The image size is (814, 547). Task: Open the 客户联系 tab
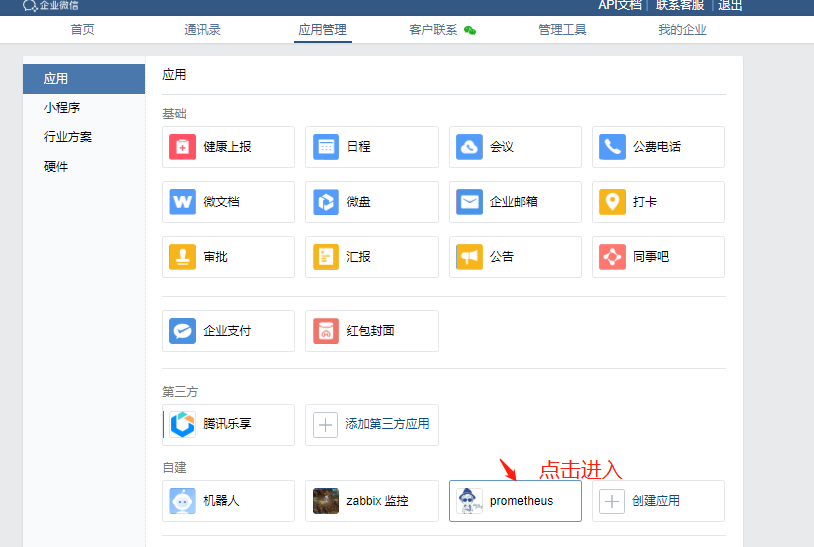click(x=433, y=30)
